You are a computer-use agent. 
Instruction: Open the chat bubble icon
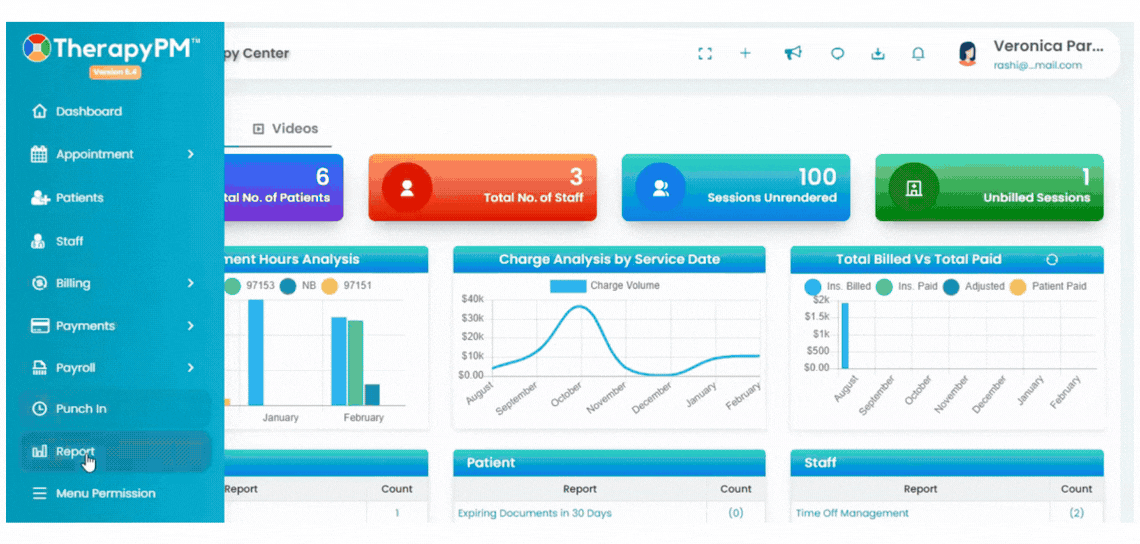click(838, 54)
